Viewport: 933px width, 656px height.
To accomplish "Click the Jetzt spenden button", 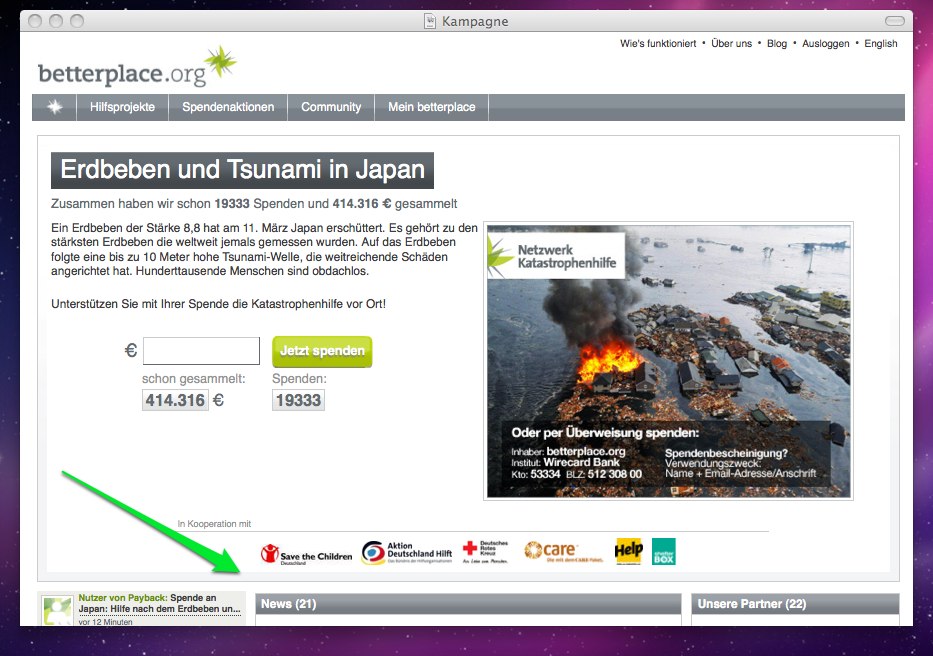I will coord(321,351).
